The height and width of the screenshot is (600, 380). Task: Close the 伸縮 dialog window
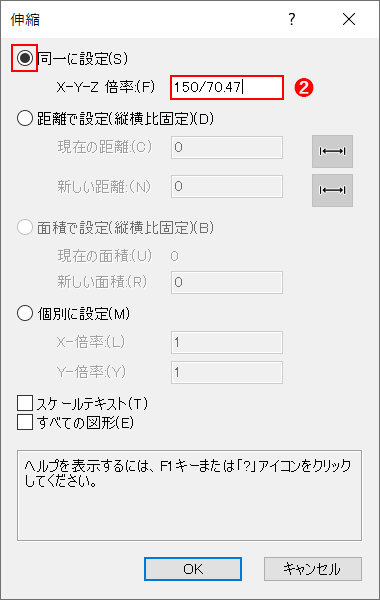[x=349, y=19]
